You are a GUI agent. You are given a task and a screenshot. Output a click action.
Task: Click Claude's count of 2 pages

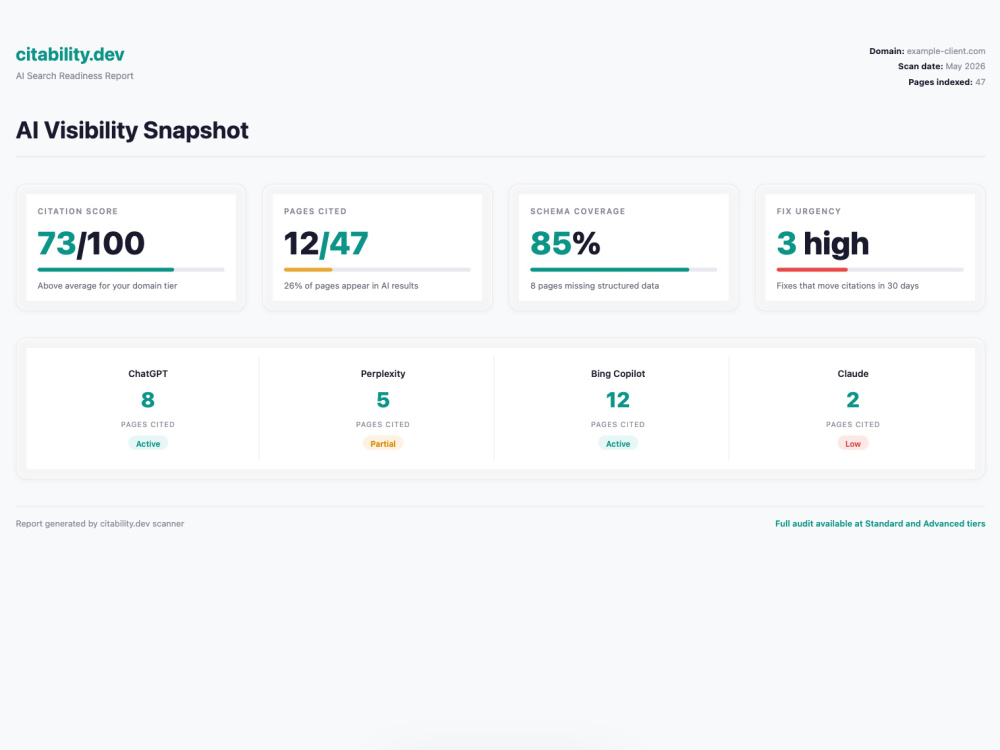(853, 400)
